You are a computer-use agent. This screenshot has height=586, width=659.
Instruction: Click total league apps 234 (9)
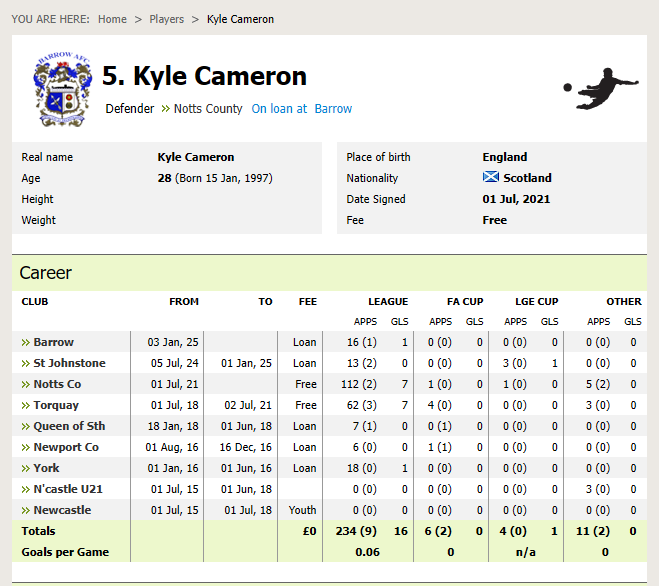356,531
